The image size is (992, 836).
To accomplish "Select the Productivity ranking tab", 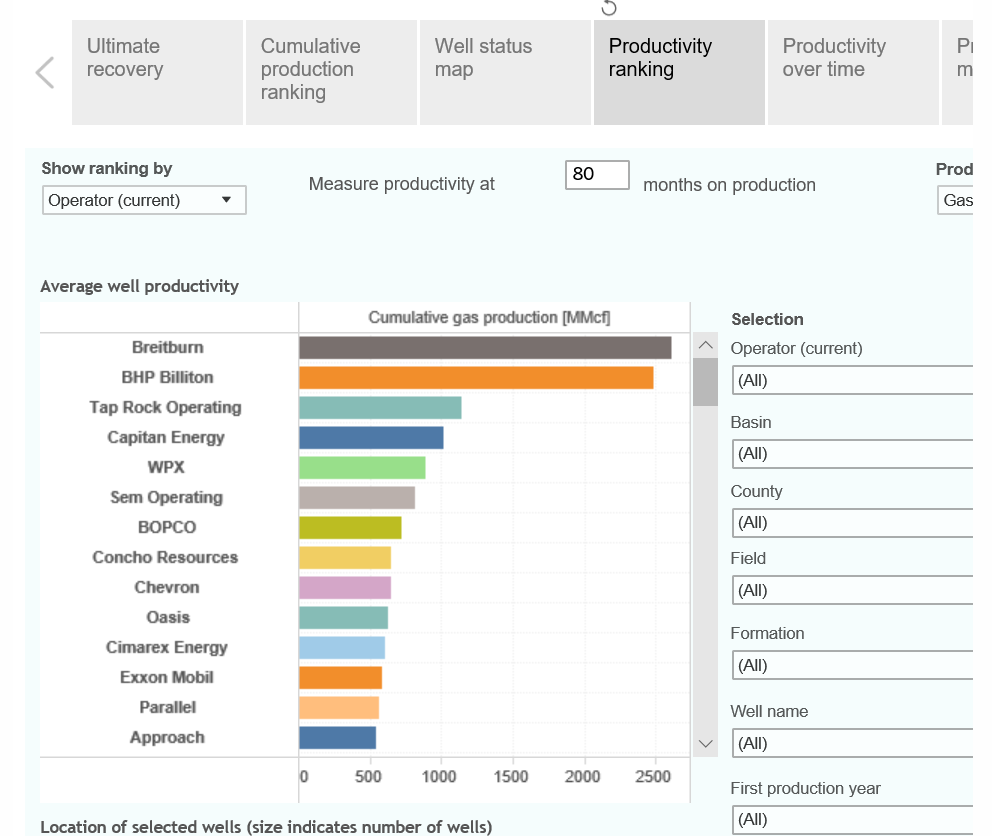I will click(x=679, y=72).
